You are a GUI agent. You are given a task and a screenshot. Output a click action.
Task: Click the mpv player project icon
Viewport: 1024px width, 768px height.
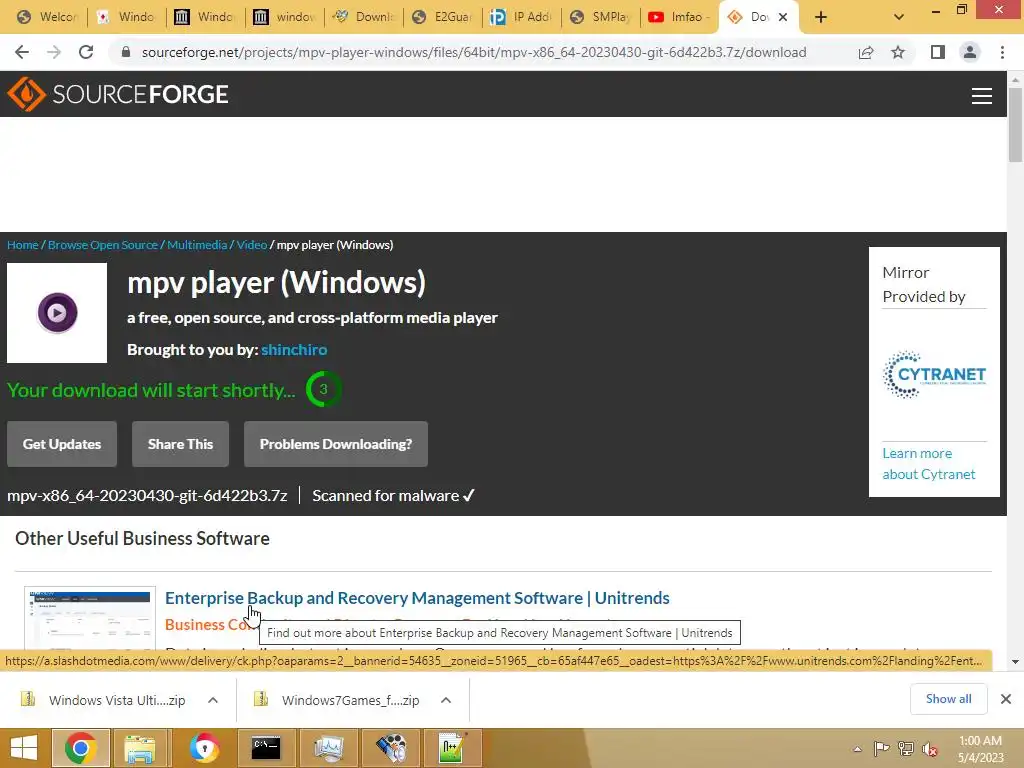coord(57,313)
